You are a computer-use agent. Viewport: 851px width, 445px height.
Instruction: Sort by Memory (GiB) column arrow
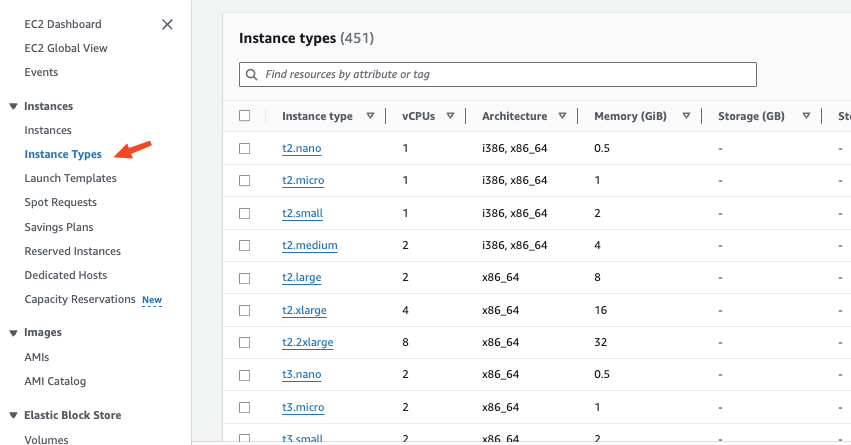point(686,116)
